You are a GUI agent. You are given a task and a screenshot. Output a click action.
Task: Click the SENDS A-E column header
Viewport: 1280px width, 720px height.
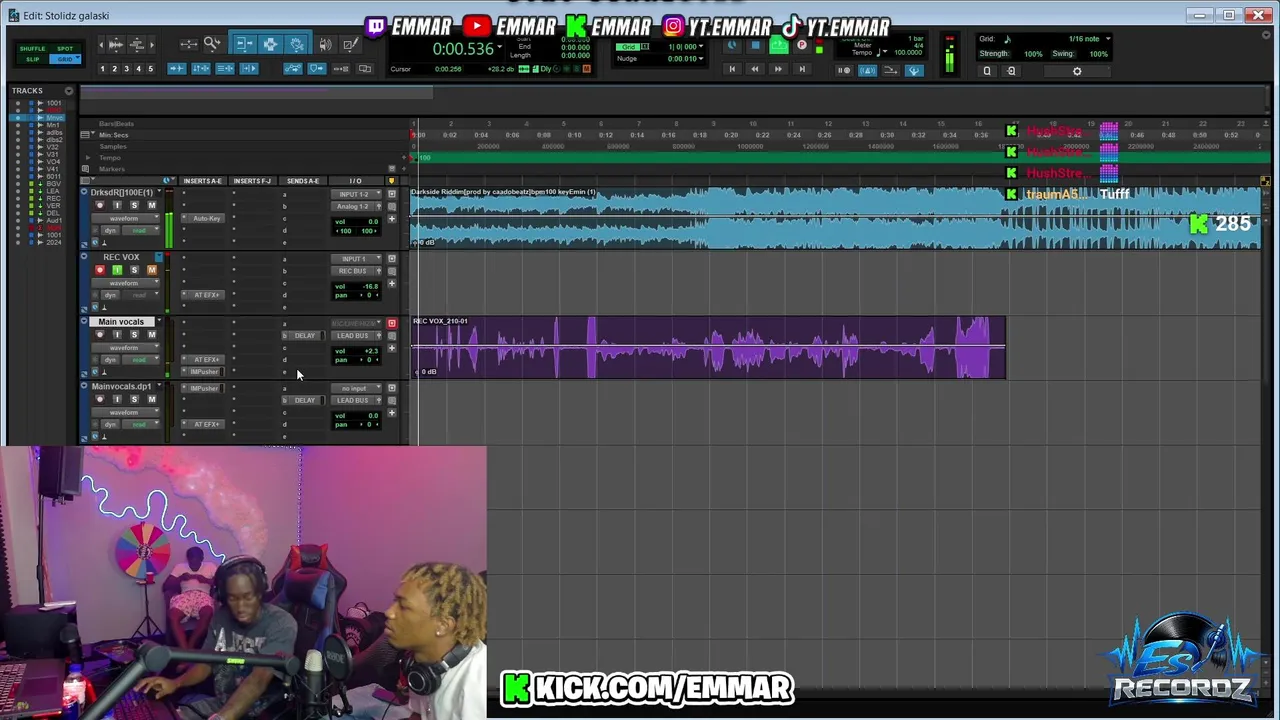tap(302, 181)
